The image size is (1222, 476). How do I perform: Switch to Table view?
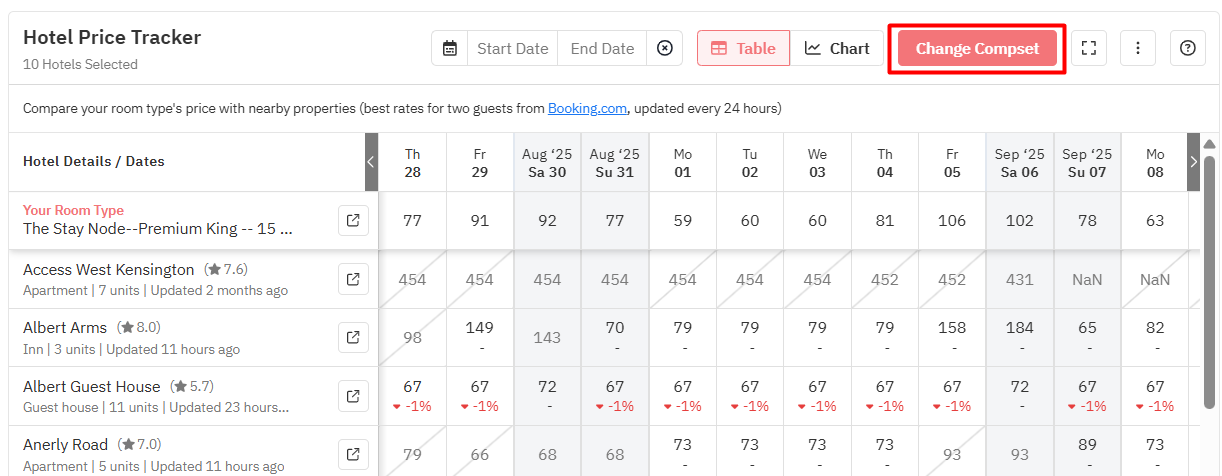click(743, 48)
